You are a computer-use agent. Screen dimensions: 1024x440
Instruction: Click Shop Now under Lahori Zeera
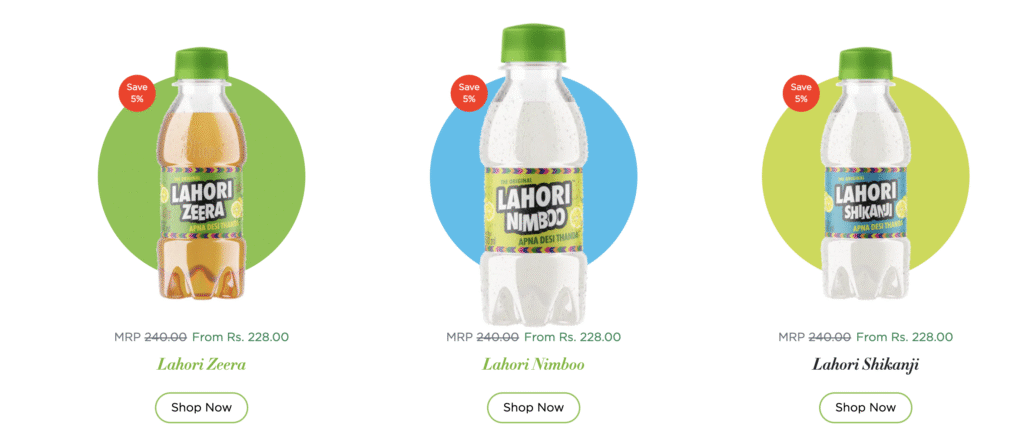202,407
